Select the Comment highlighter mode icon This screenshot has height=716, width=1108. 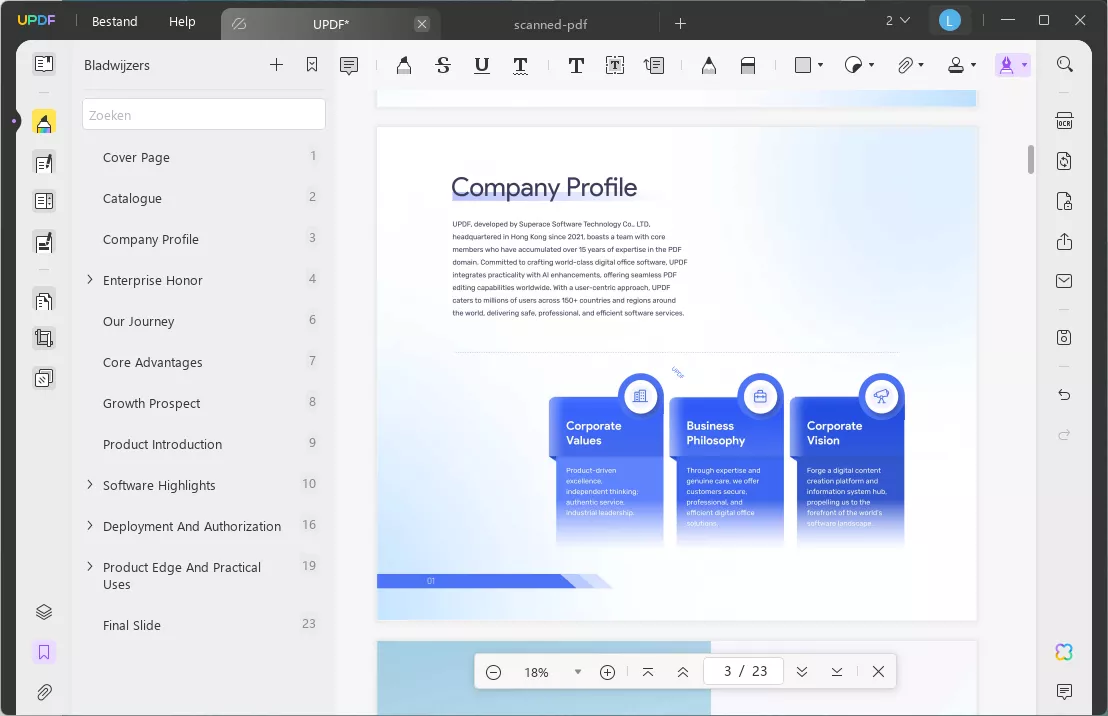(x=44, y=123)
